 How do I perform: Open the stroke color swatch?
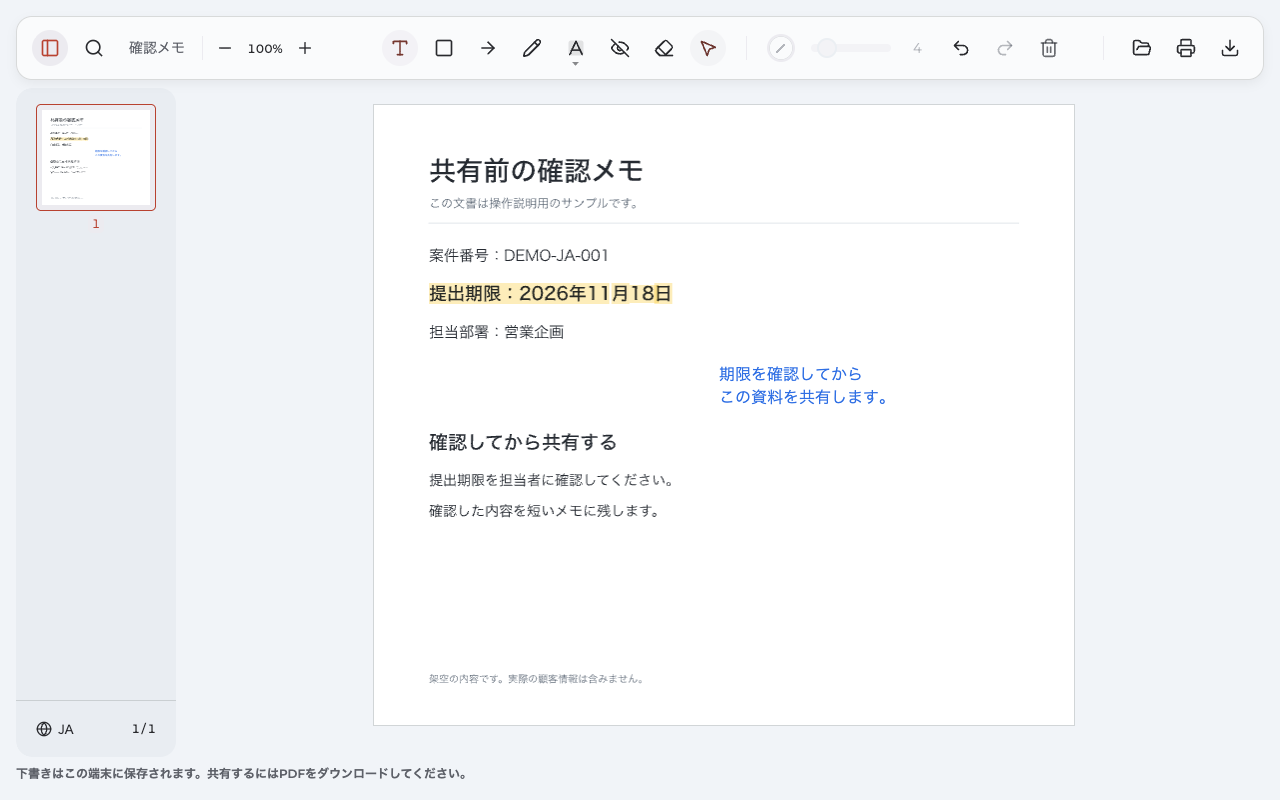pyautogui.click(x=781, y=48)
